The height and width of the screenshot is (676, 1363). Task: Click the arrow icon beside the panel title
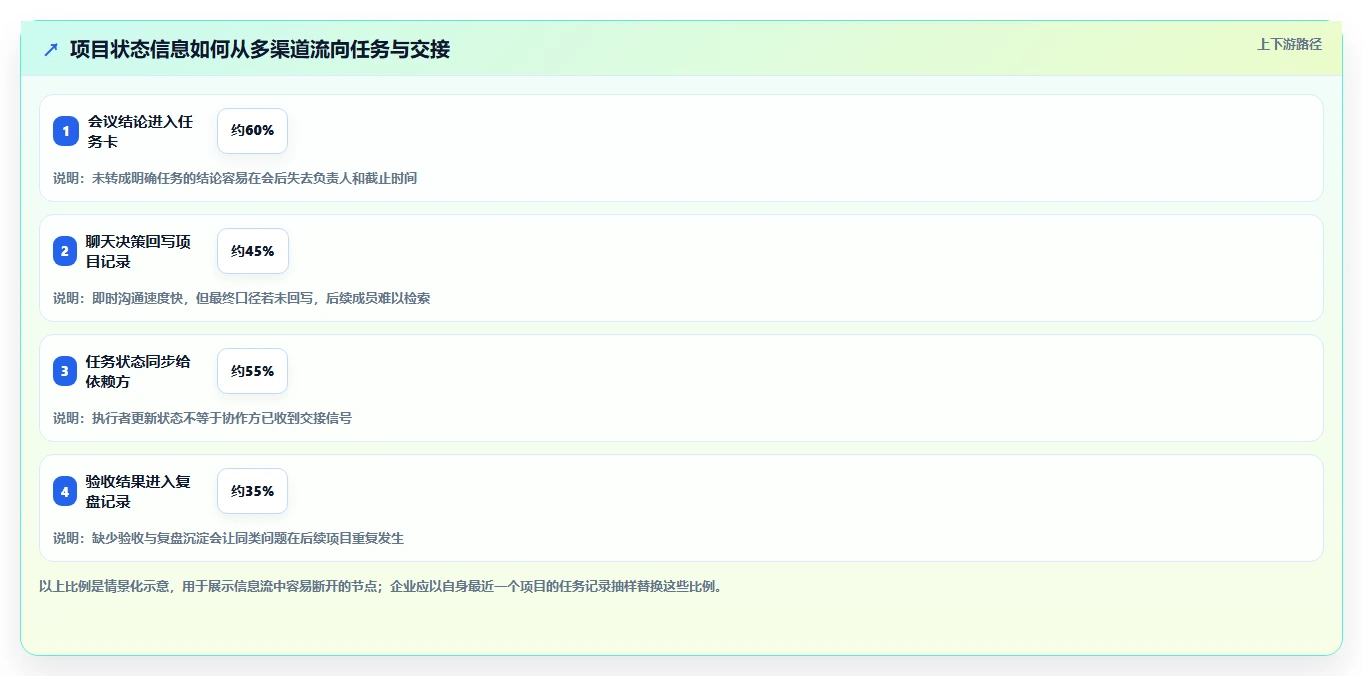click(x=51, y=49)
